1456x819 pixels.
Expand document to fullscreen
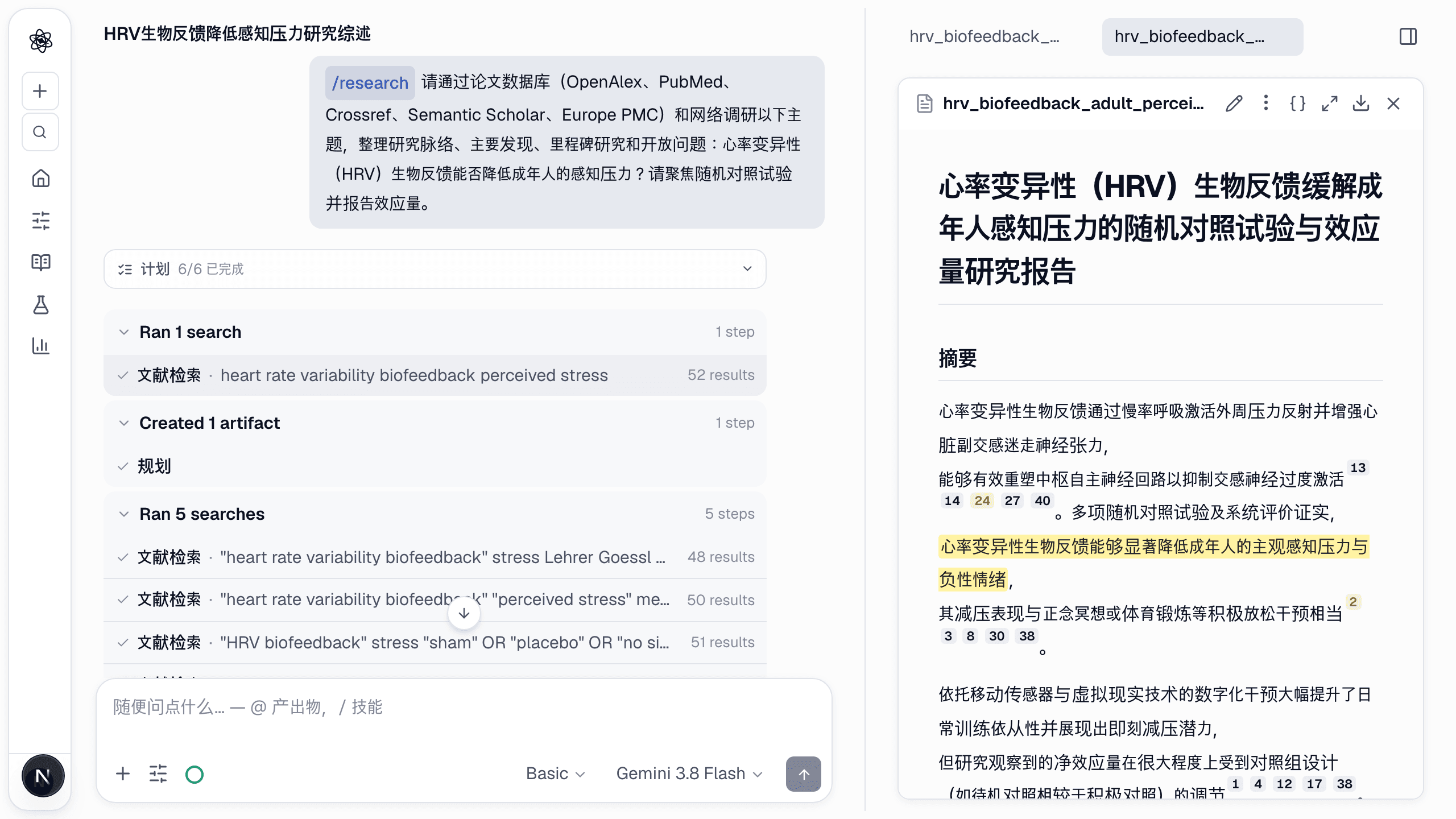1329,104
